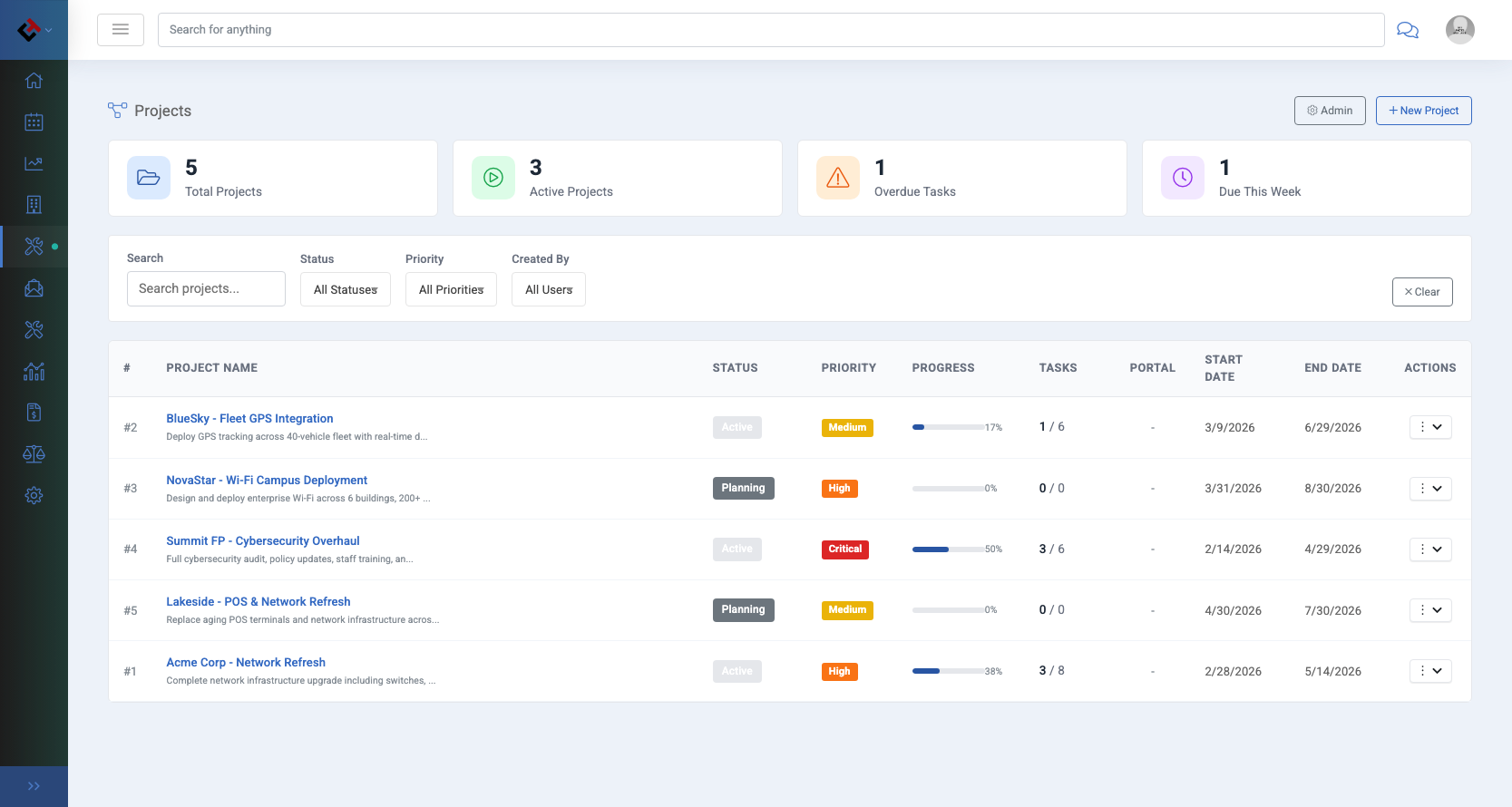Open the actions dropdown for Summit FP project
1512x807 pixels.
(x=1430, y=549)
